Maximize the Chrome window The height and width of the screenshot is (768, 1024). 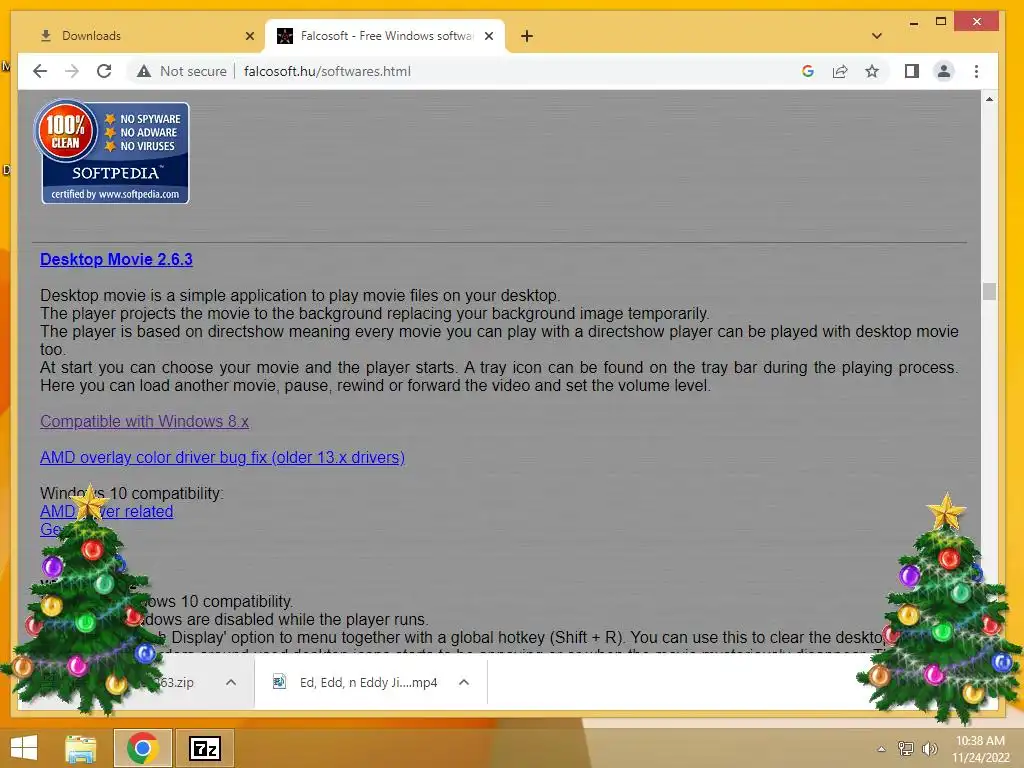[x=941, y=22]
